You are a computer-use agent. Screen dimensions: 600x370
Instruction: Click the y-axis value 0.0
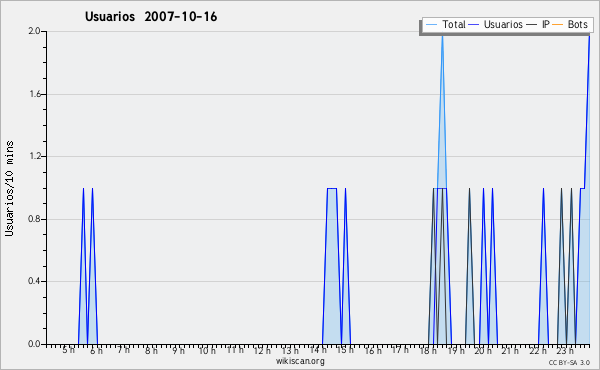pos(34,344)
